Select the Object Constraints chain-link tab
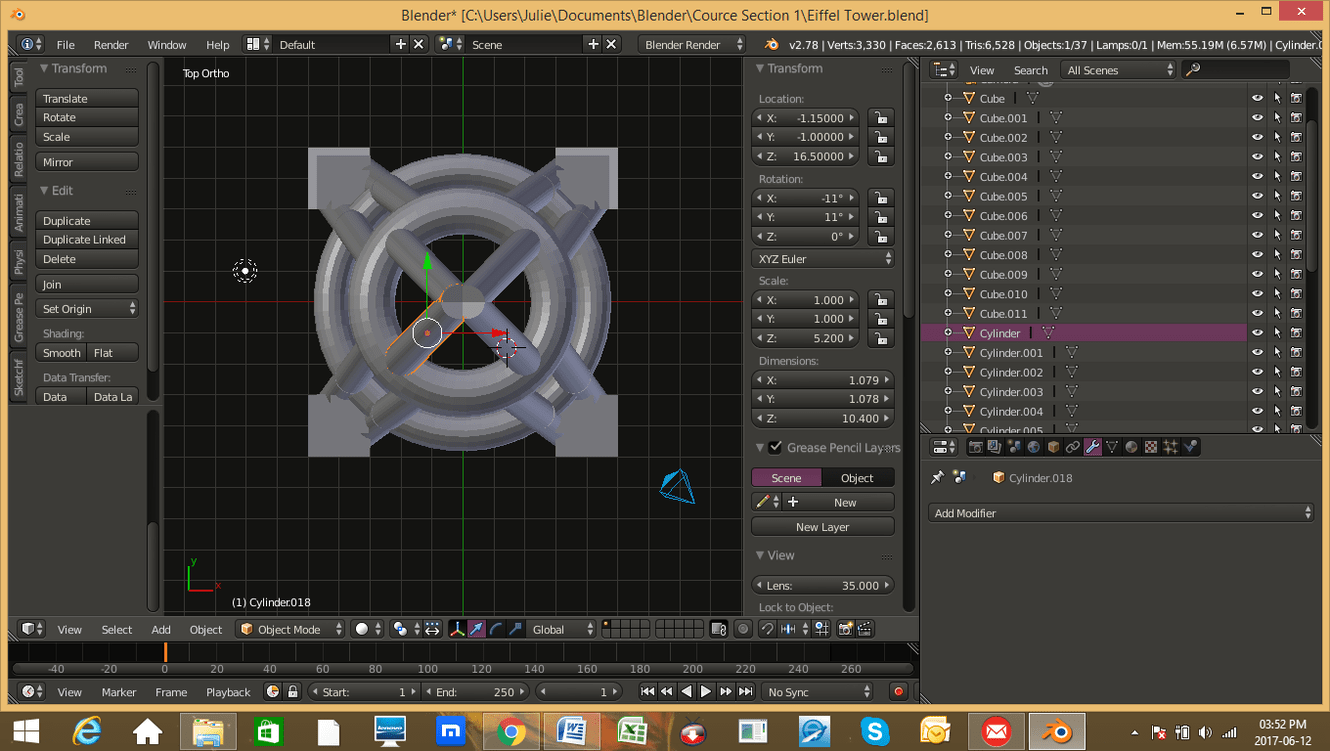Screen dimensions: 1330x751 (x=1073, y=447)
